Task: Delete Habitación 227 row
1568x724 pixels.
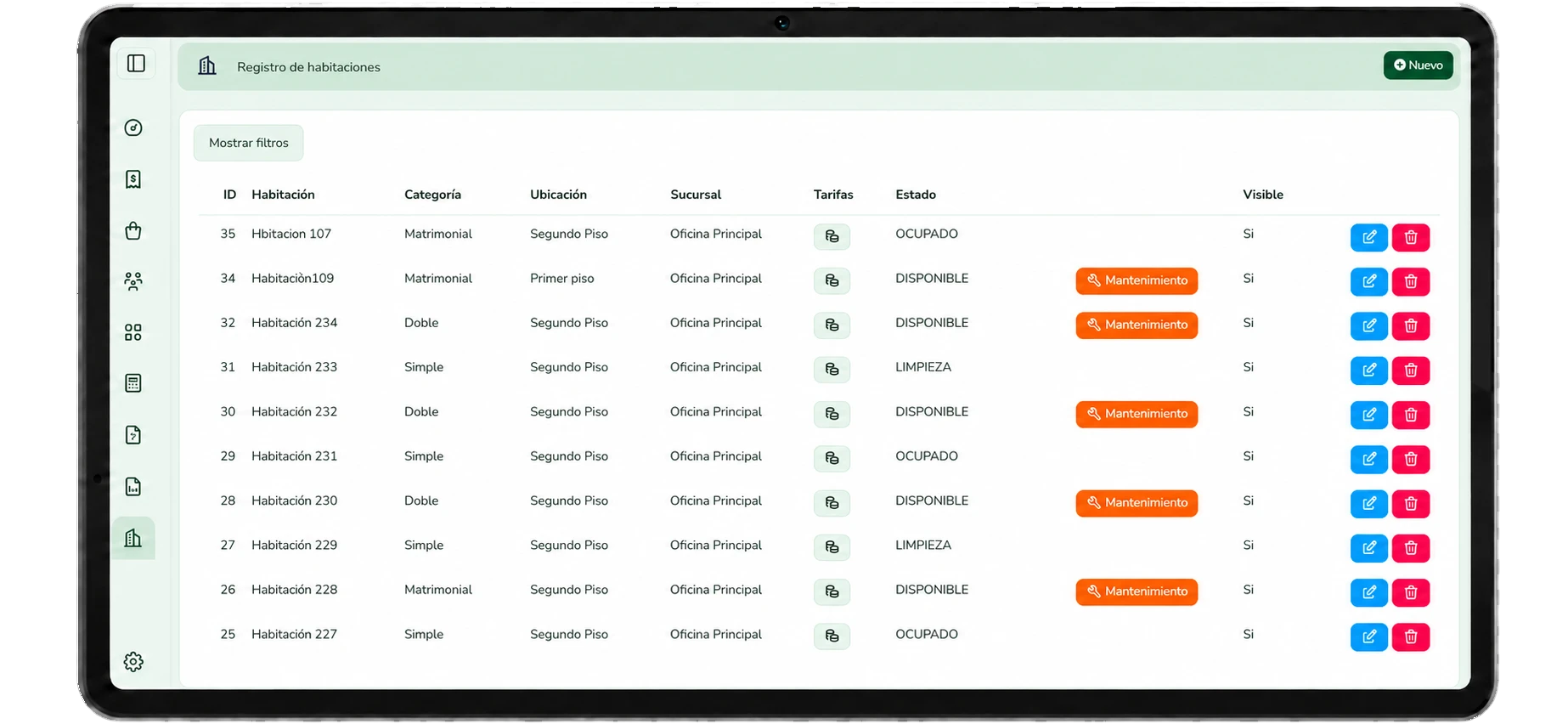Action: (1411, 637)
